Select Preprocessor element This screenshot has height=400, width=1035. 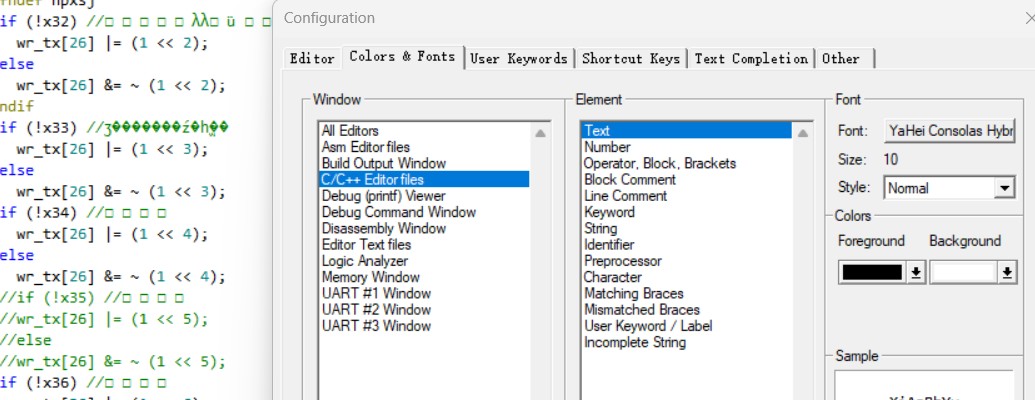686,261
